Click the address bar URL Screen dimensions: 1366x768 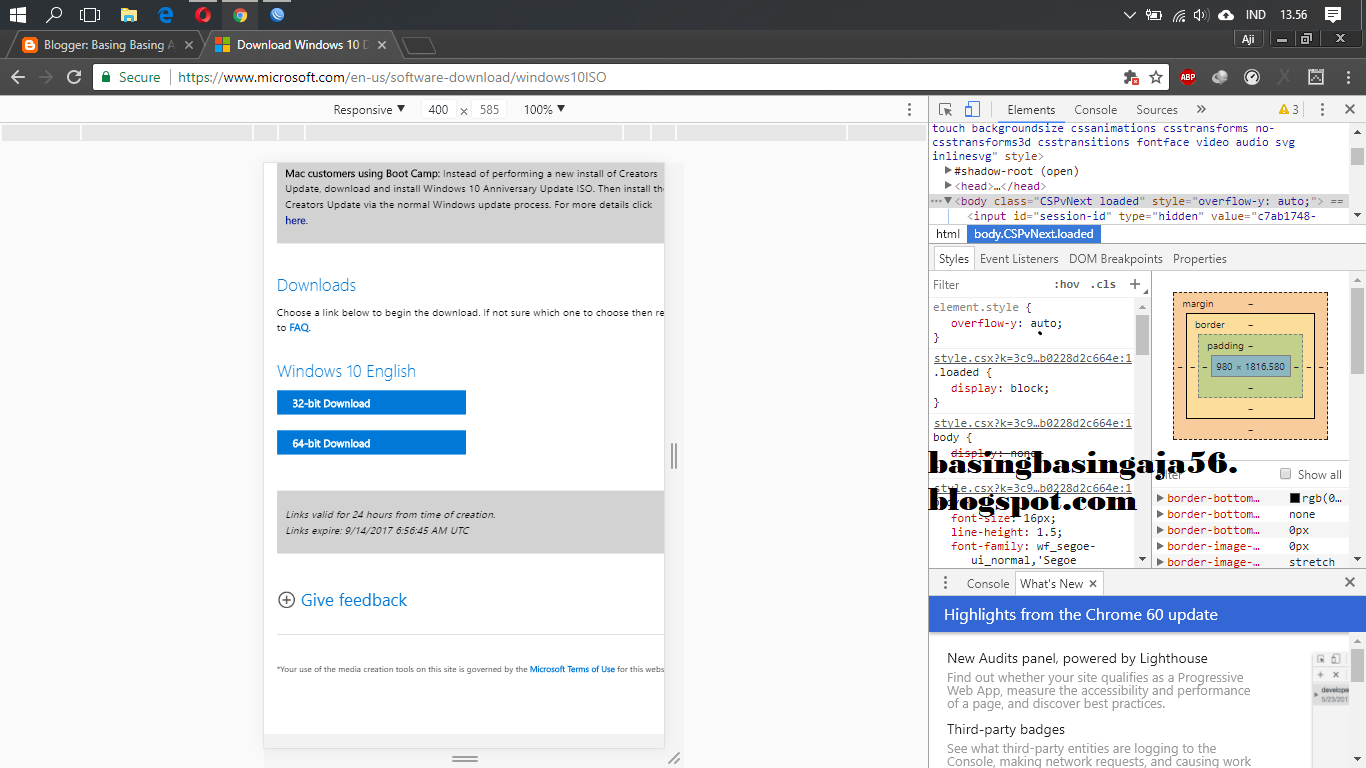pyautogui.click(x=392, y=77)
